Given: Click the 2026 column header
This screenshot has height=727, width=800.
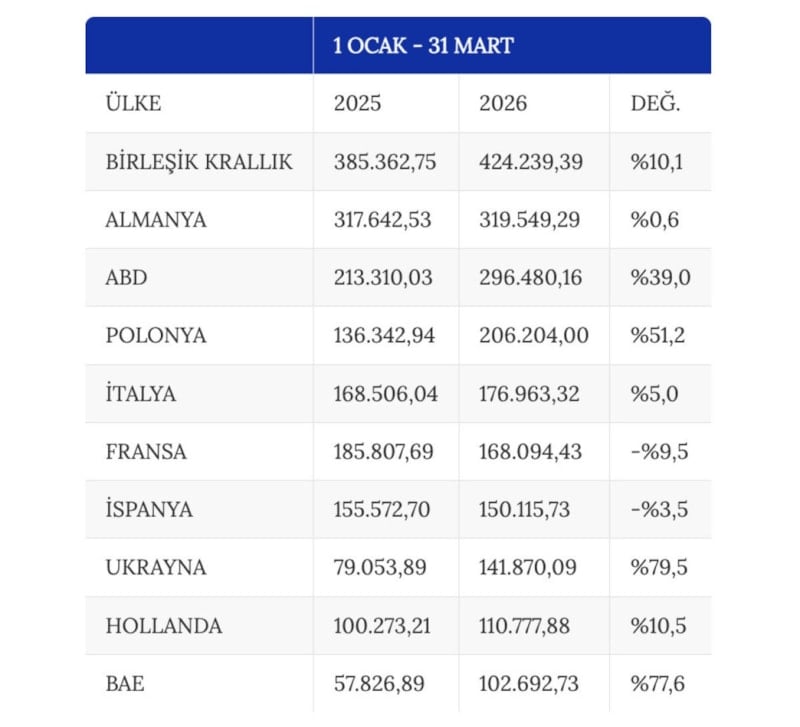Looking at the screenshot, I should pyautogui.click(x=504, y=104).
